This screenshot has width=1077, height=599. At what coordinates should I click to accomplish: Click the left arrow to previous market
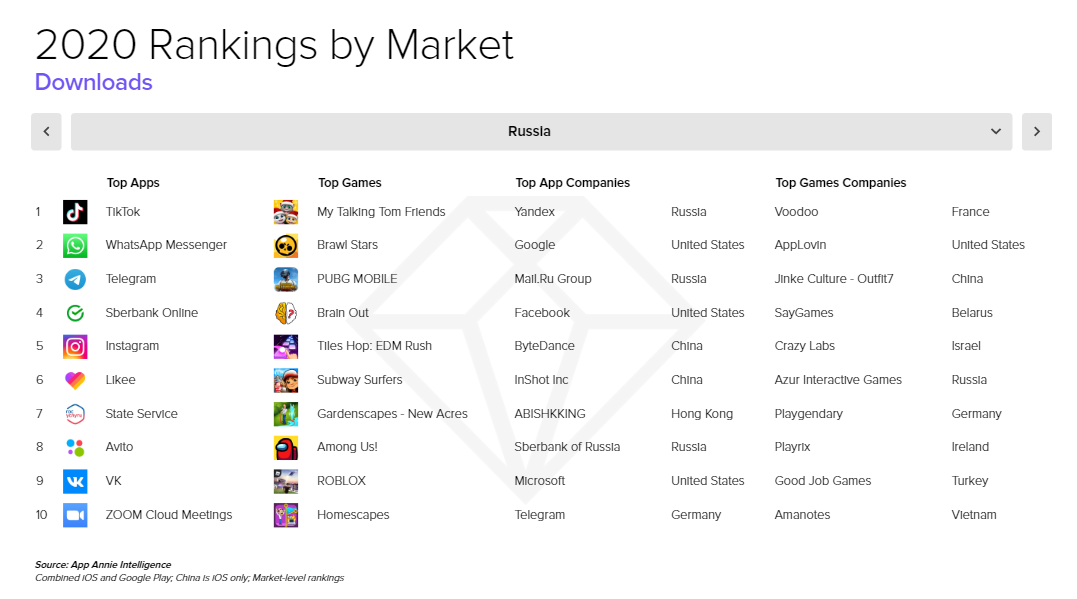[x=46, y=131]
